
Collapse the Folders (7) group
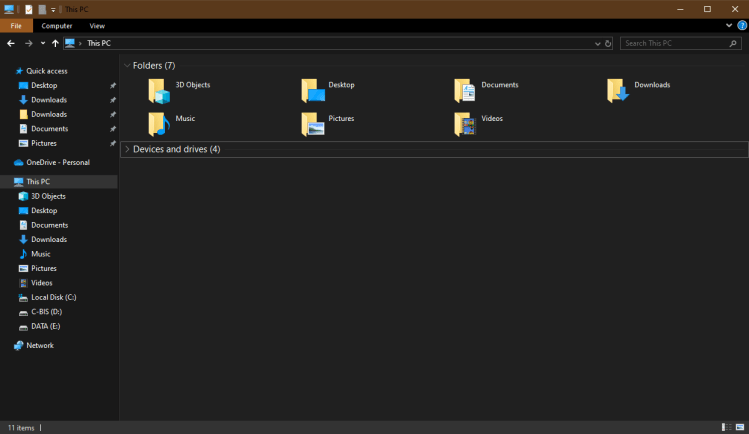[126, 66]
